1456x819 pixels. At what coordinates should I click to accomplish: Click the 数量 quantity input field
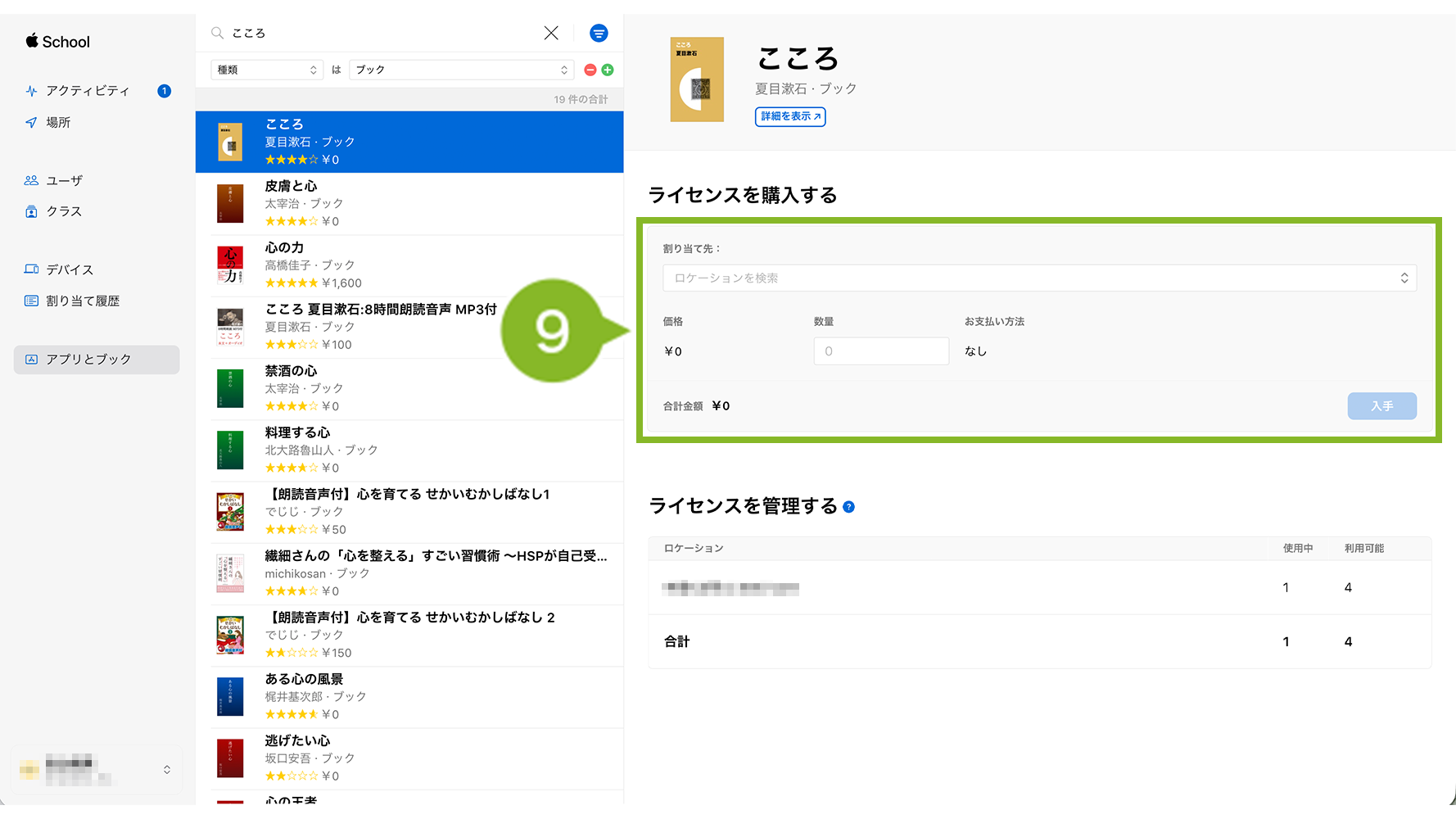coord(880,351)
